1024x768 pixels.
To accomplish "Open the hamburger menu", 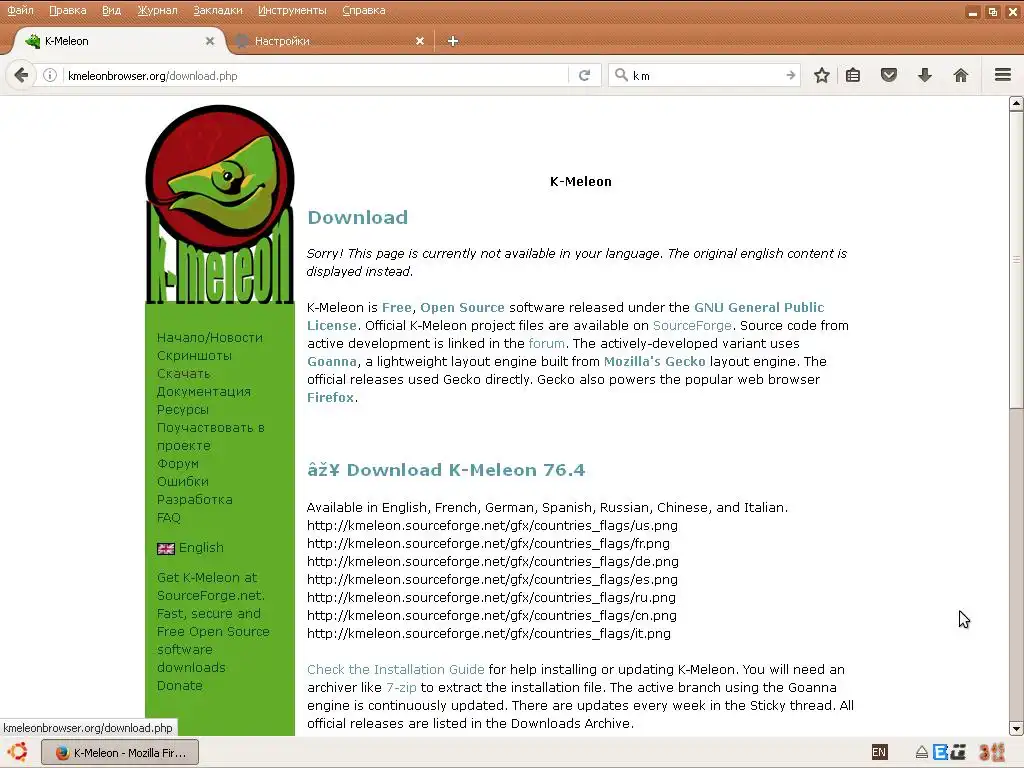I will point(1003,75).
